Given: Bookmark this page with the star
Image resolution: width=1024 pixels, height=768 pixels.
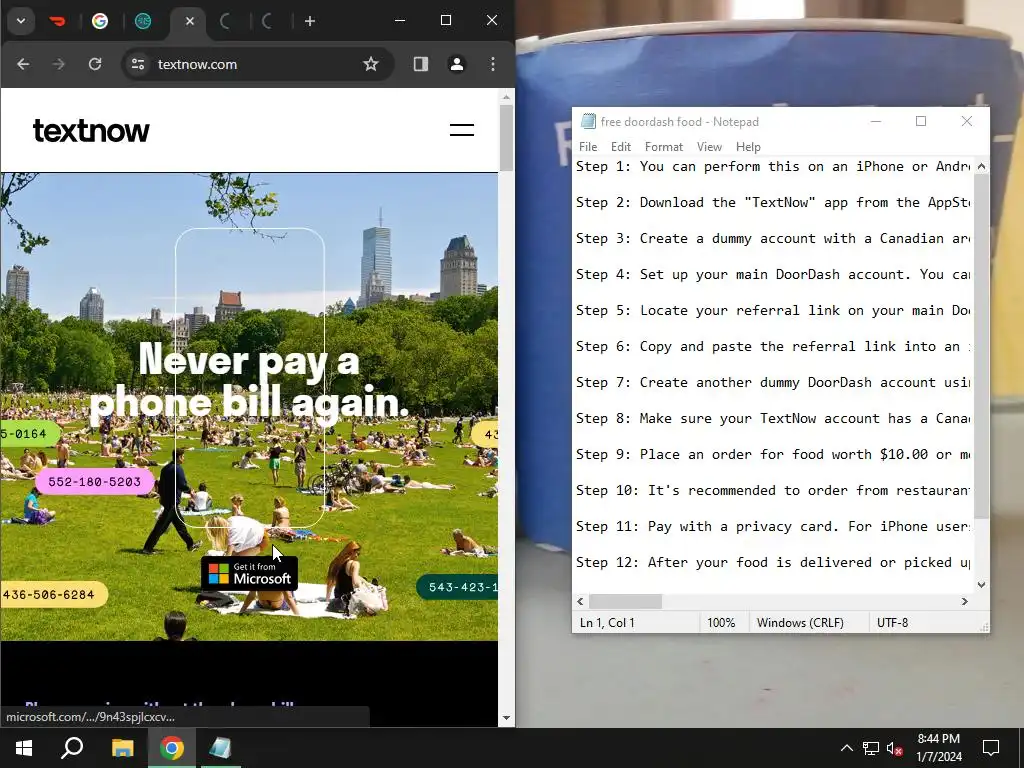Looking at the screenshot, I should tap(371, 64).
